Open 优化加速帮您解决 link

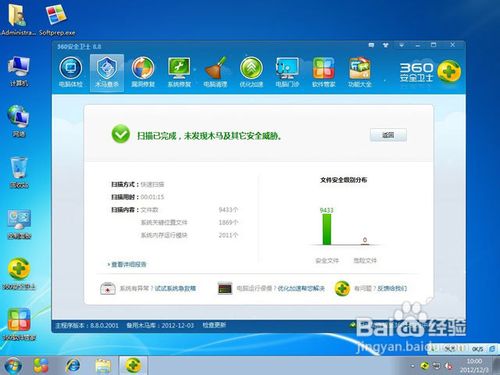point(301,288)
